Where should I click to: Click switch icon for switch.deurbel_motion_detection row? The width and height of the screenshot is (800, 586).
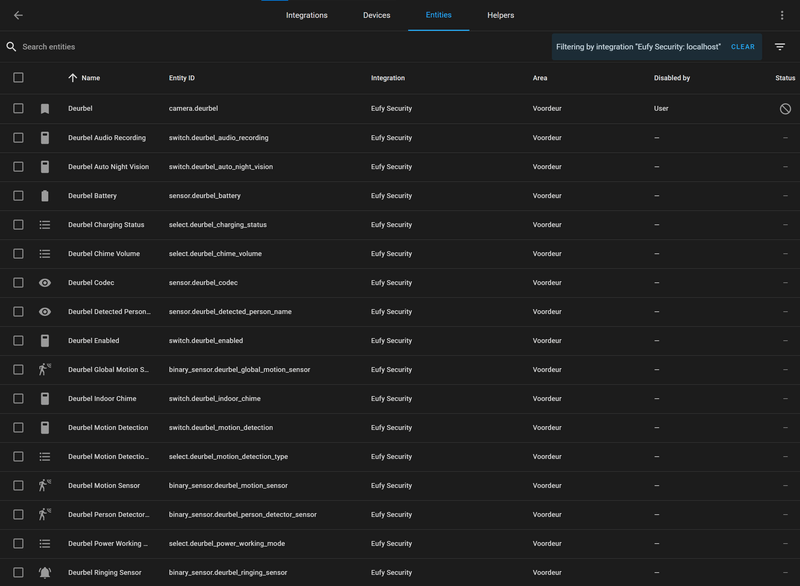point(45,427)
